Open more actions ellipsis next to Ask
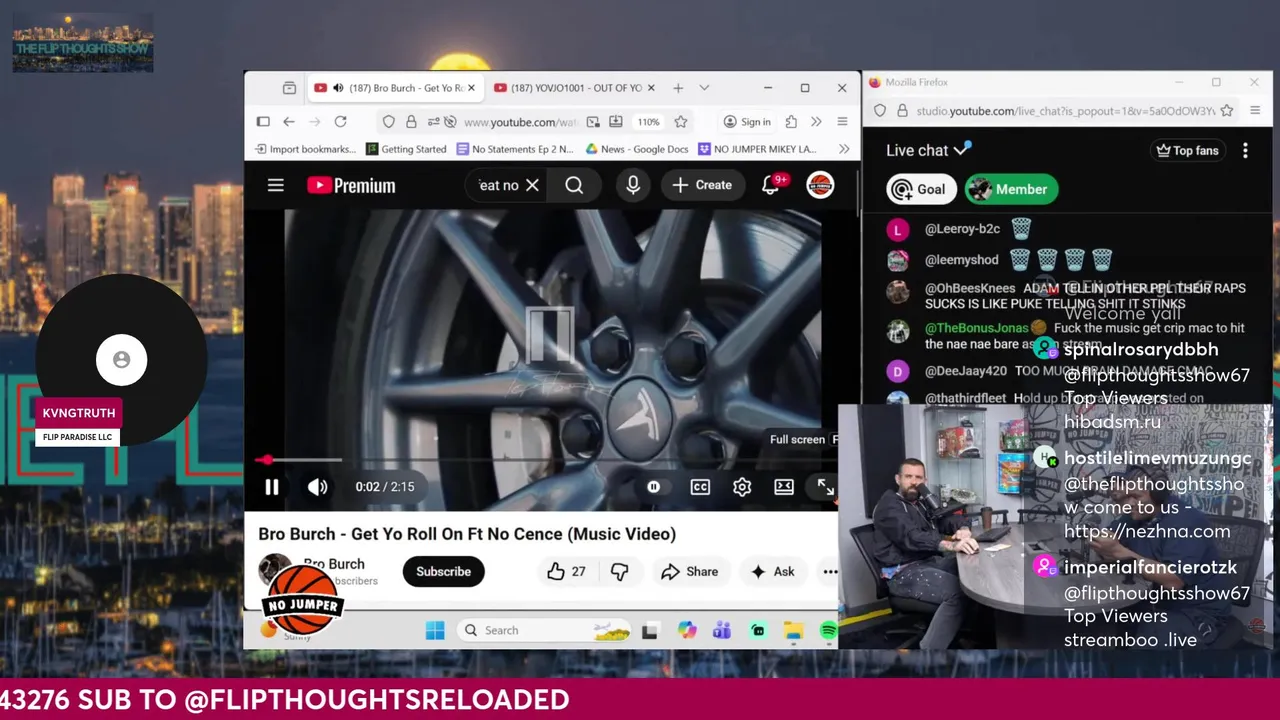Screen dimensions: 1280x720 830,572
